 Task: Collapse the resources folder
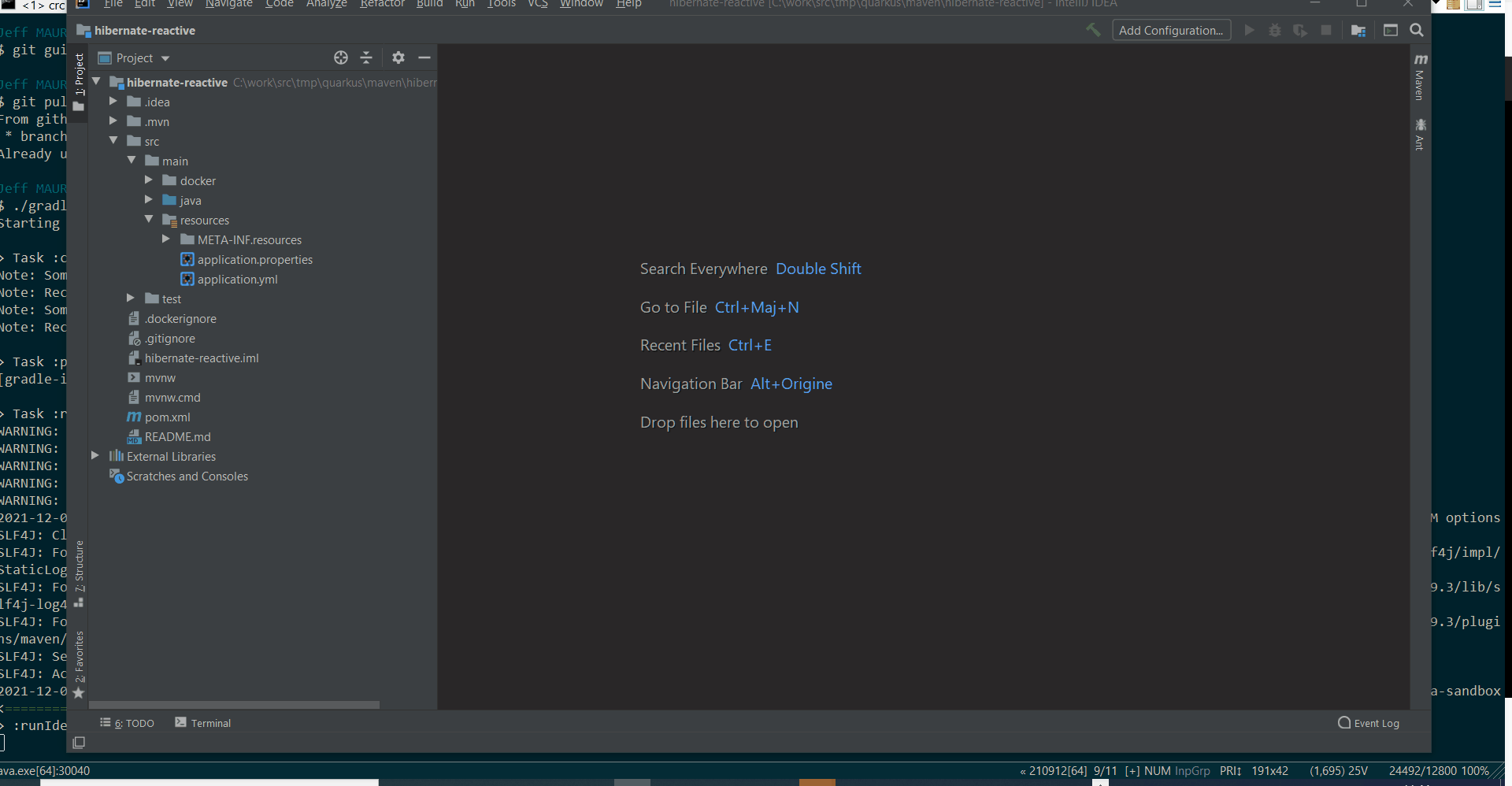pyautogui.click(x=149, y=220)
